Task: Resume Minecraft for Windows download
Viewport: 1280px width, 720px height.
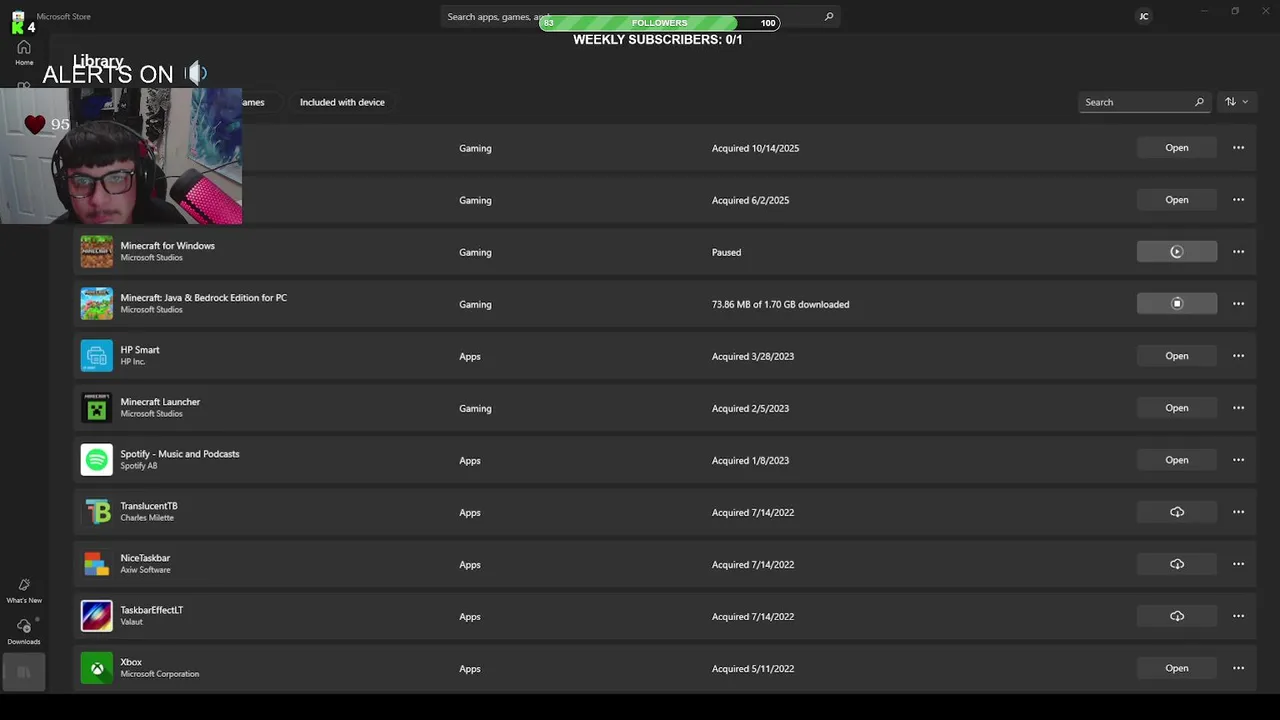Action: (x=1177, y=252)
